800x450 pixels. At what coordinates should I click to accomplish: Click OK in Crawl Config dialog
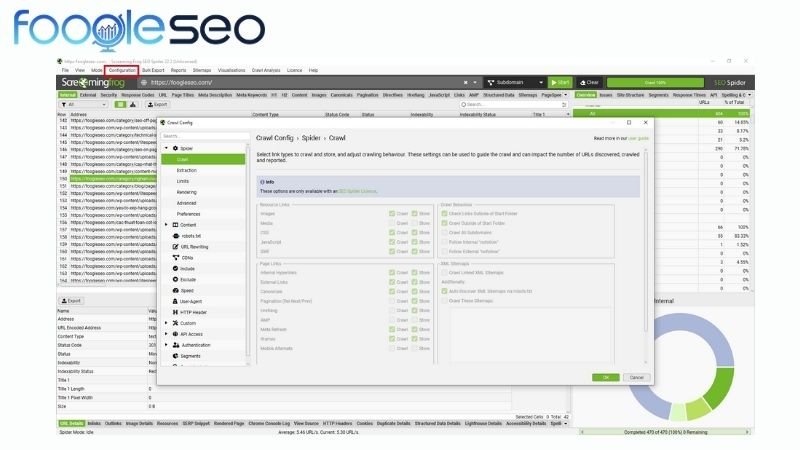[x=606, y=378]
